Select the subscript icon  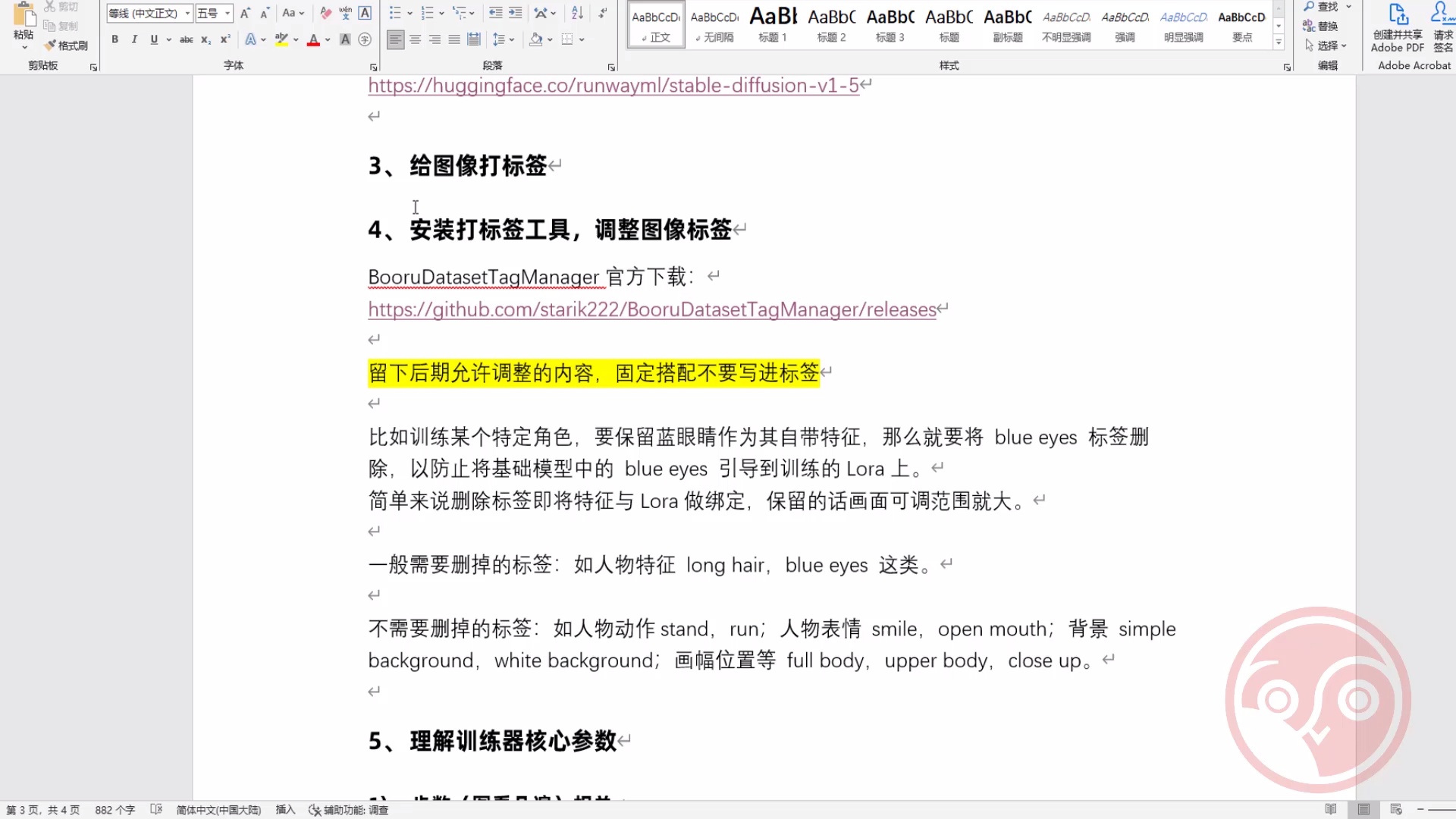pyautogui.click(x=204, y=39)
